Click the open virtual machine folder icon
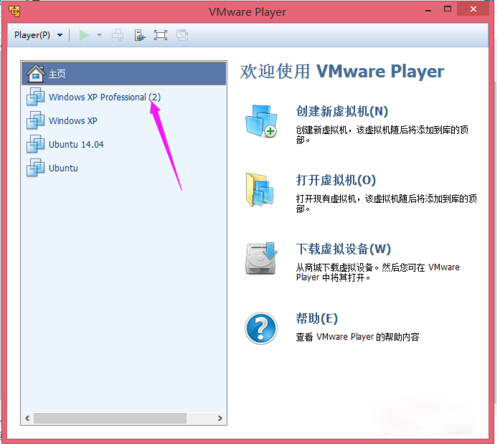497x444 pixels. point(260,190)
